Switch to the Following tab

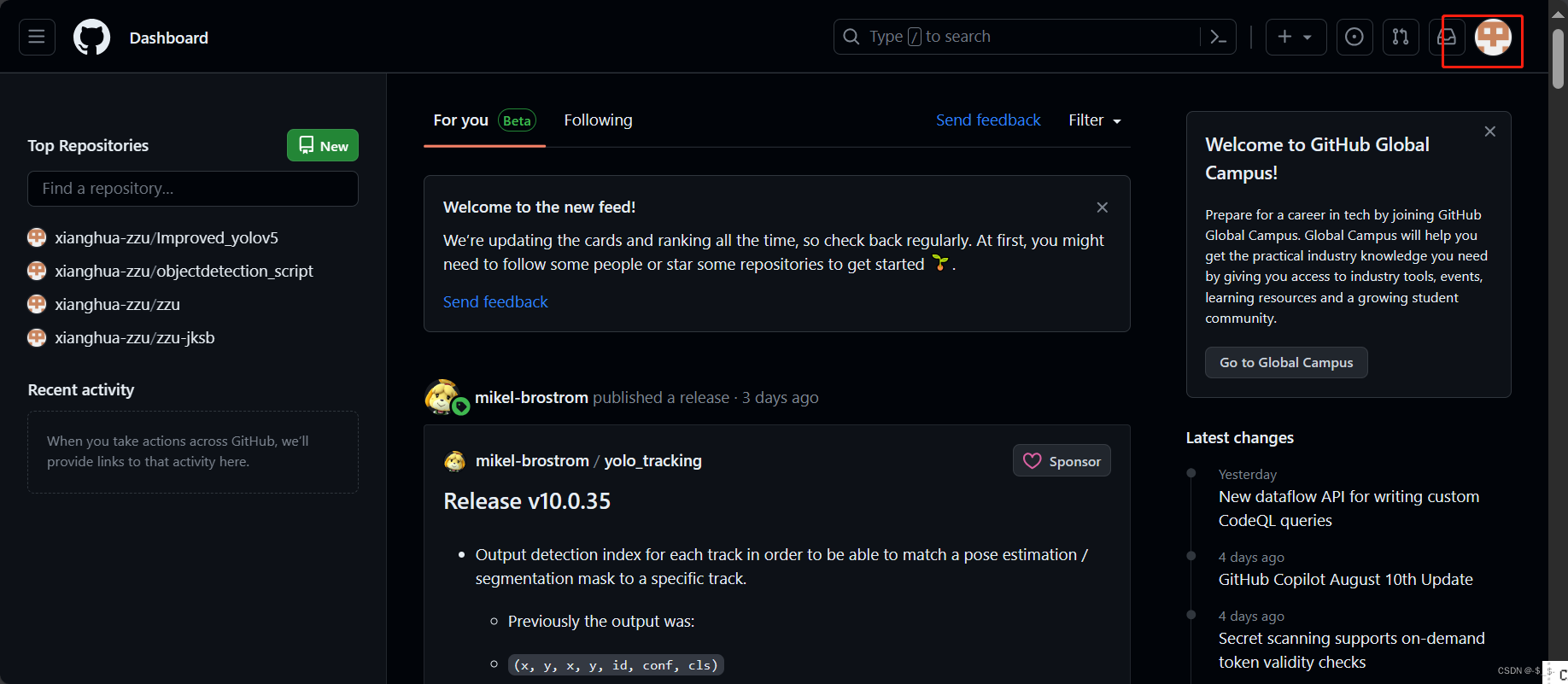pos(598,120)
